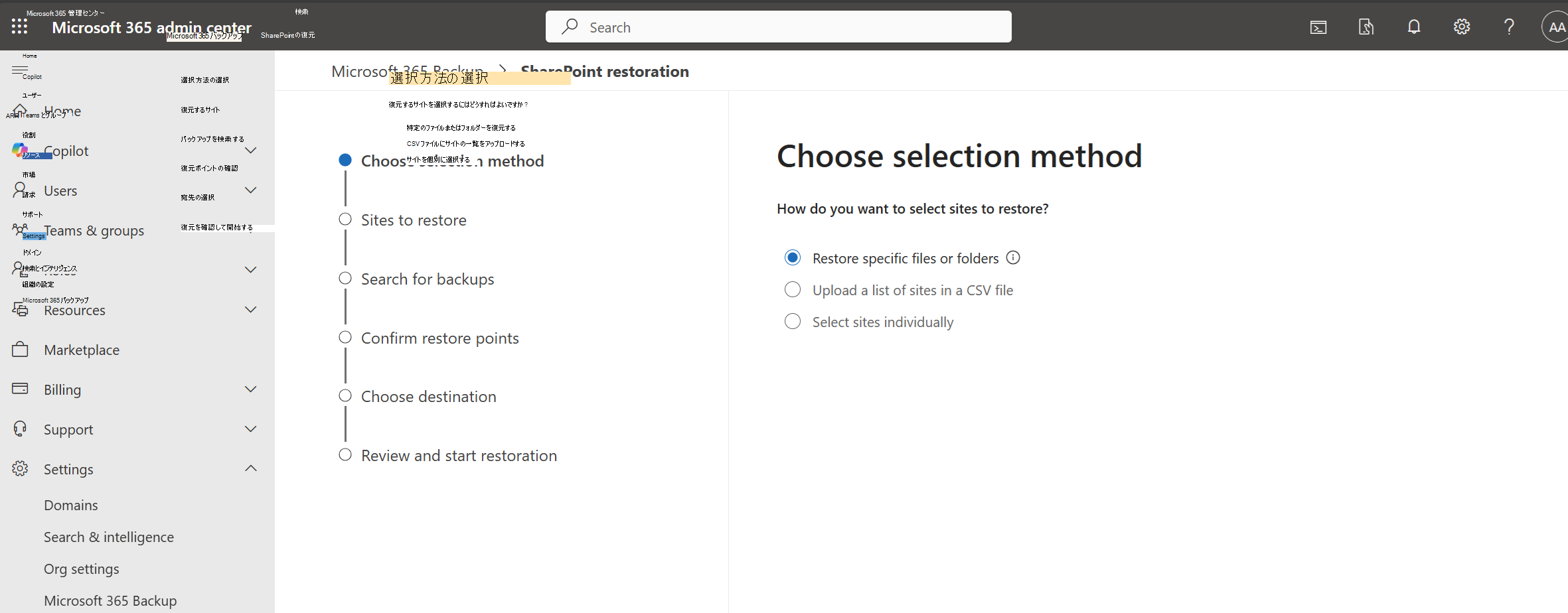Image resolution: width=1568 pixels, height=613 pixels.
Task: Expand the Resources section chevron
Action: [251, 310]
